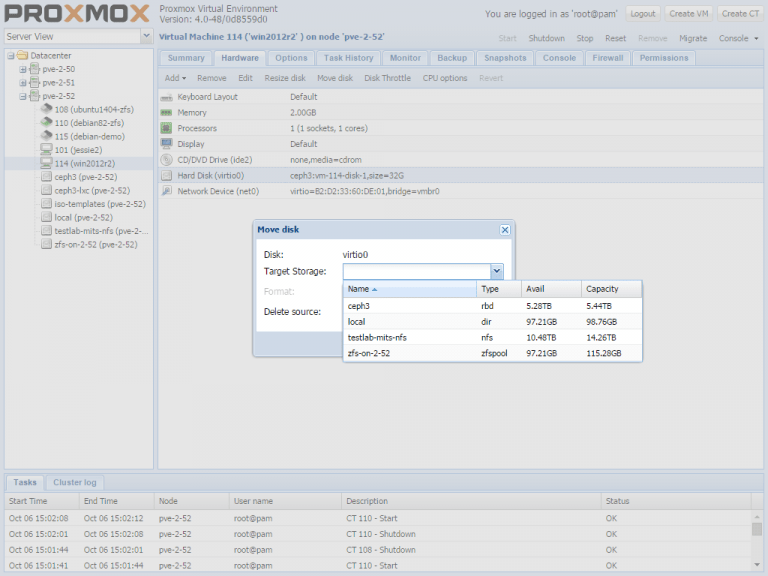Click the VM monitor icon for 114 (win2012r2)
The width and height of the screenshot is (768, 576).
(x=47, y=163)
